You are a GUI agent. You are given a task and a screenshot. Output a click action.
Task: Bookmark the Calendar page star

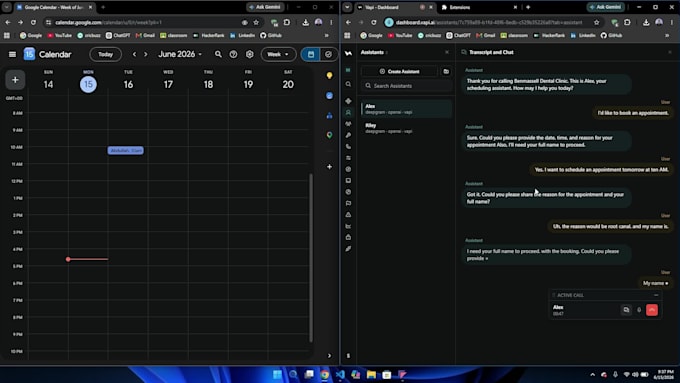[x=256, y=22]
